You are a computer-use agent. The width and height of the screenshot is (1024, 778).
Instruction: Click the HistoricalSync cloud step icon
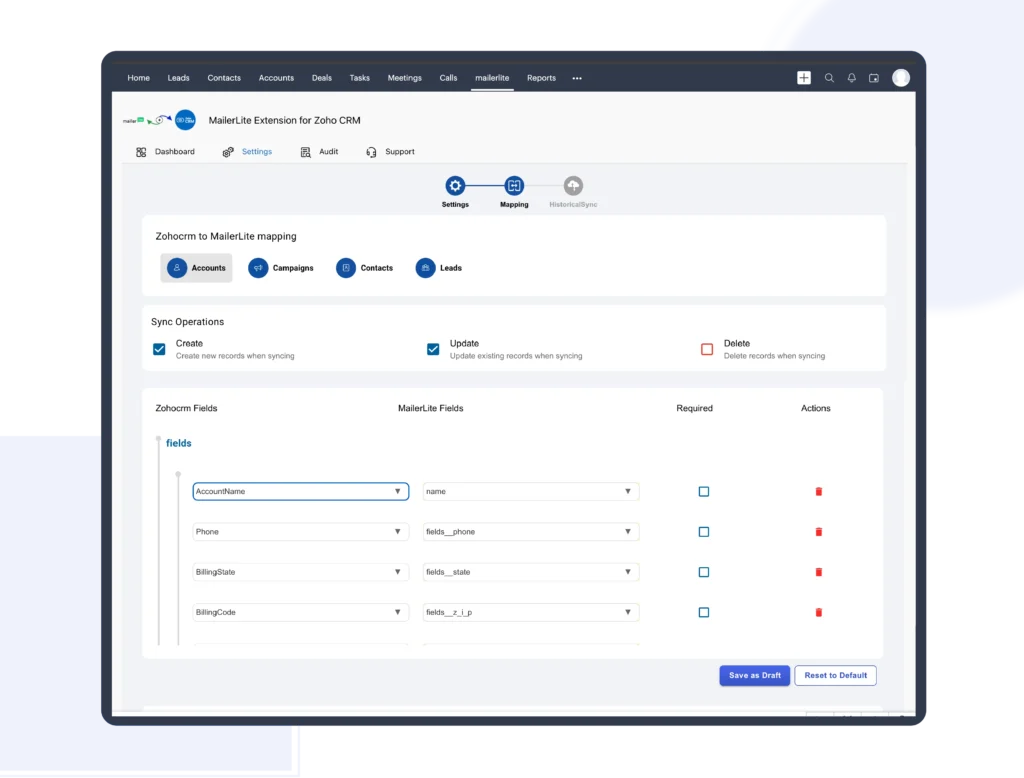click(573, 186)
